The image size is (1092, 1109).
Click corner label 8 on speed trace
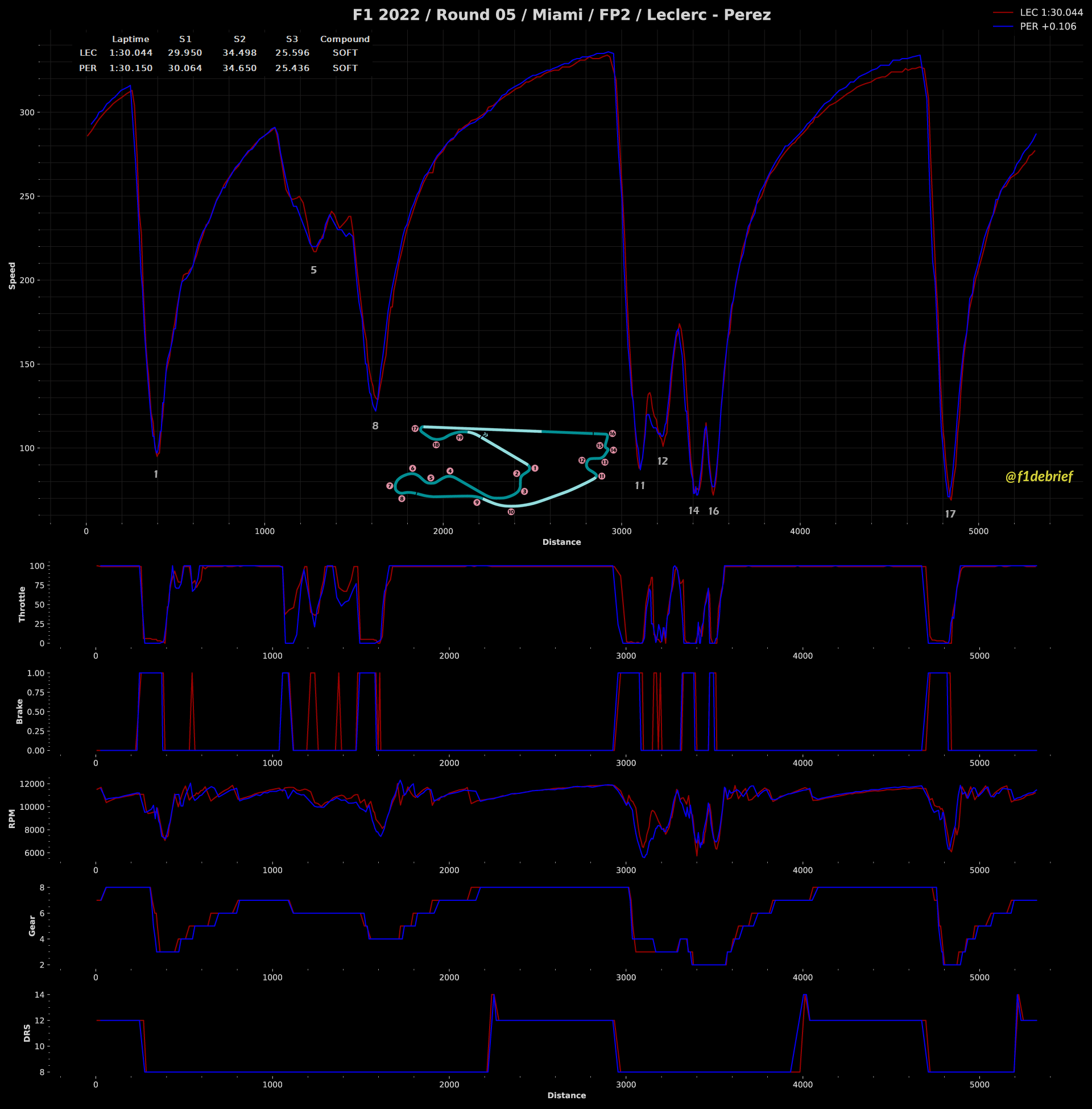pyautogui.click(x=375, y=426)
